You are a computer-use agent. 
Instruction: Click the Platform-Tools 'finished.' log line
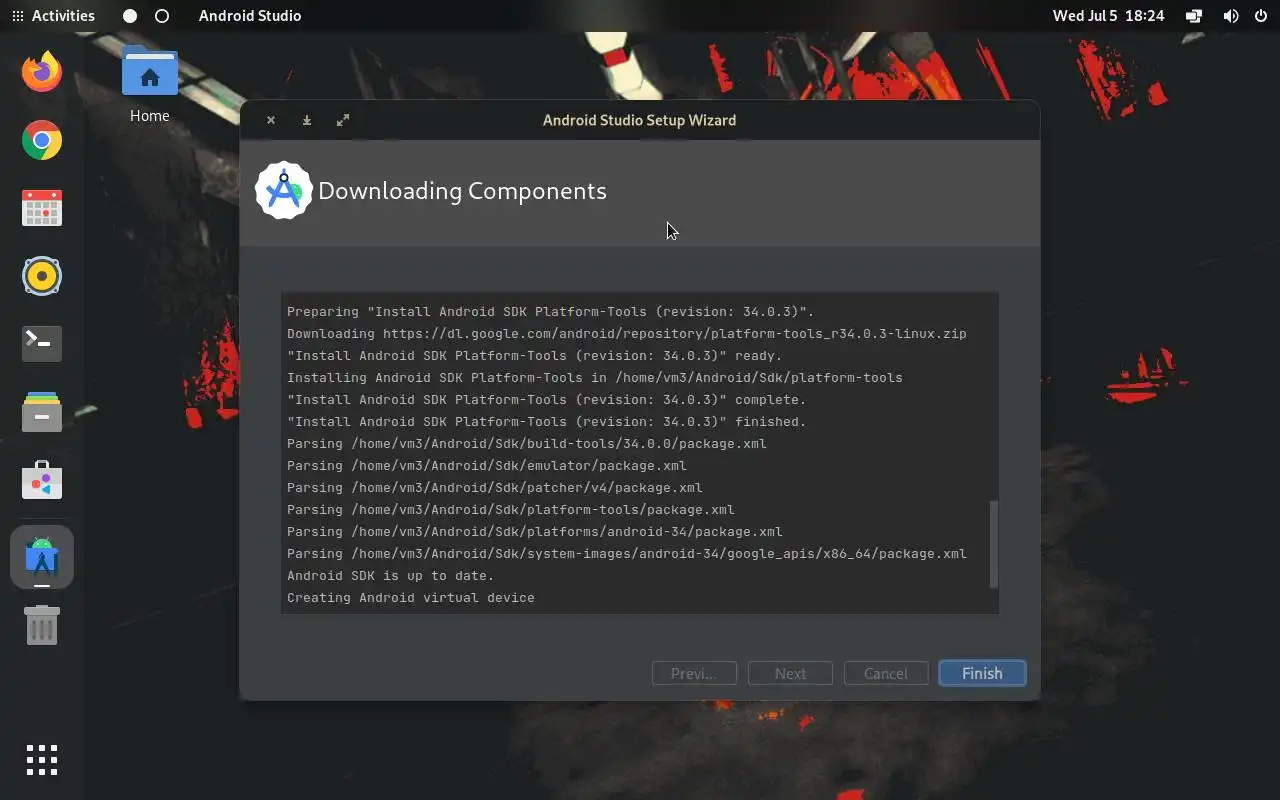[547, 422]
